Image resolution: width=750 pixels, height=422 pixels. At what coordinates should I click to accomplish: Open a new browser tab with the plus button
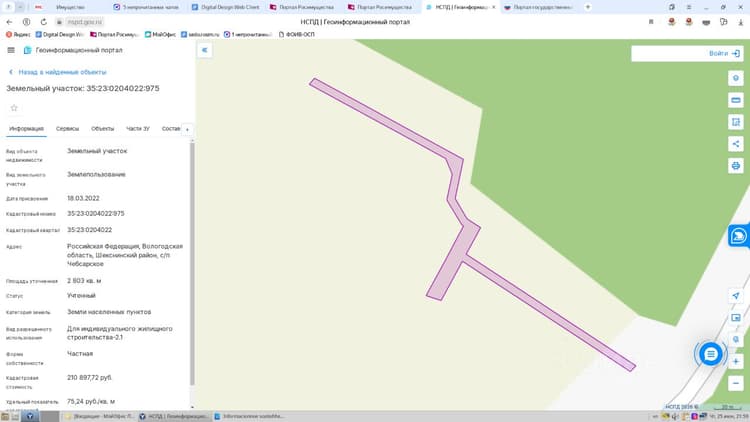click(588, 7)
